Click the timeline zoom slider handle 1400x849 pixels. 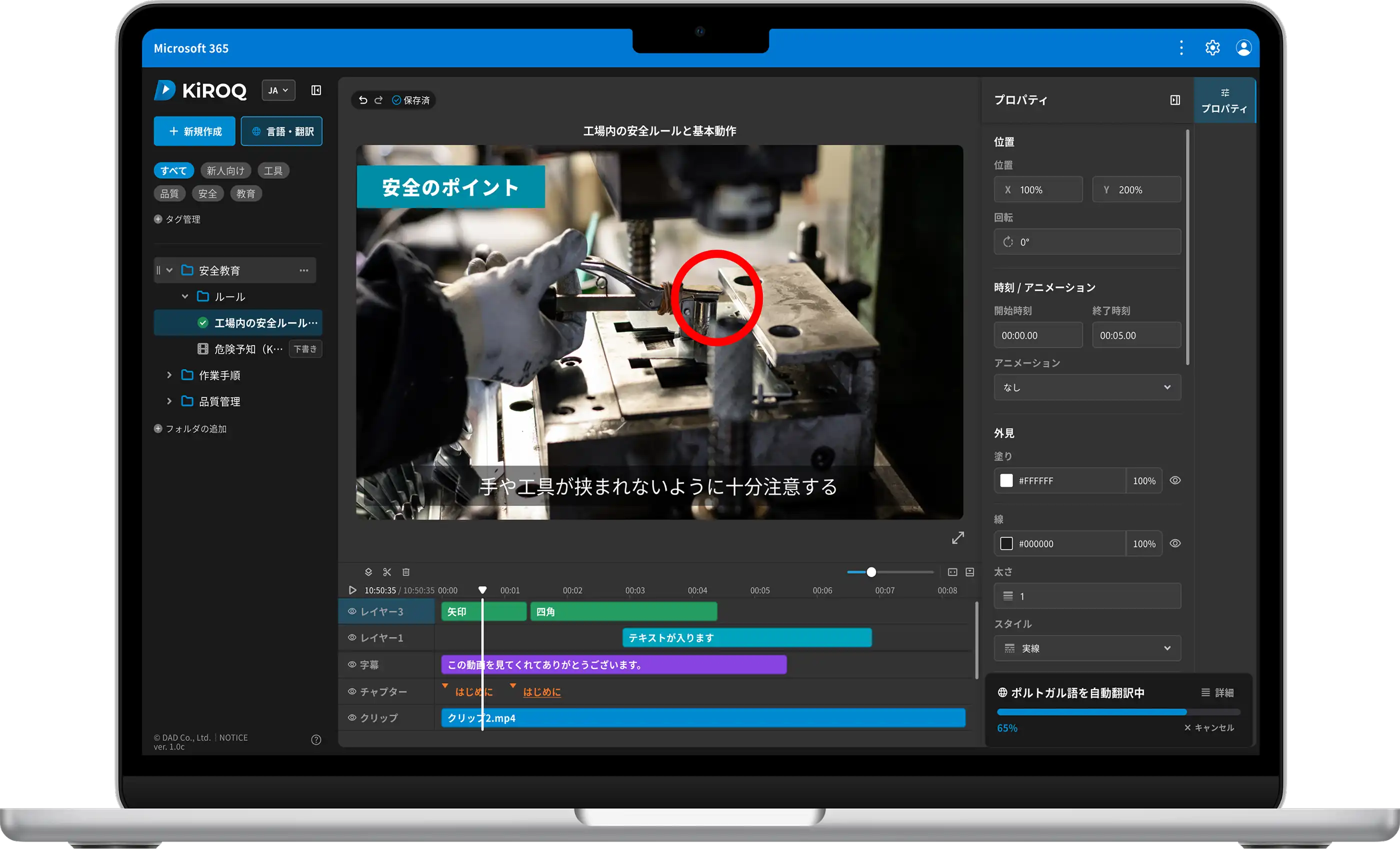click(x=871, y=572)
